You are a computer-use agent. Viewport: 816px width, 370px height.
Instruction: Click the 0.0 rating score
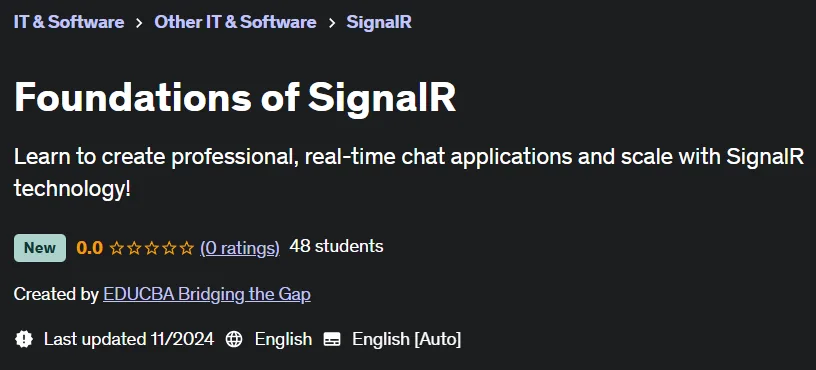click(x=90, y=248)
